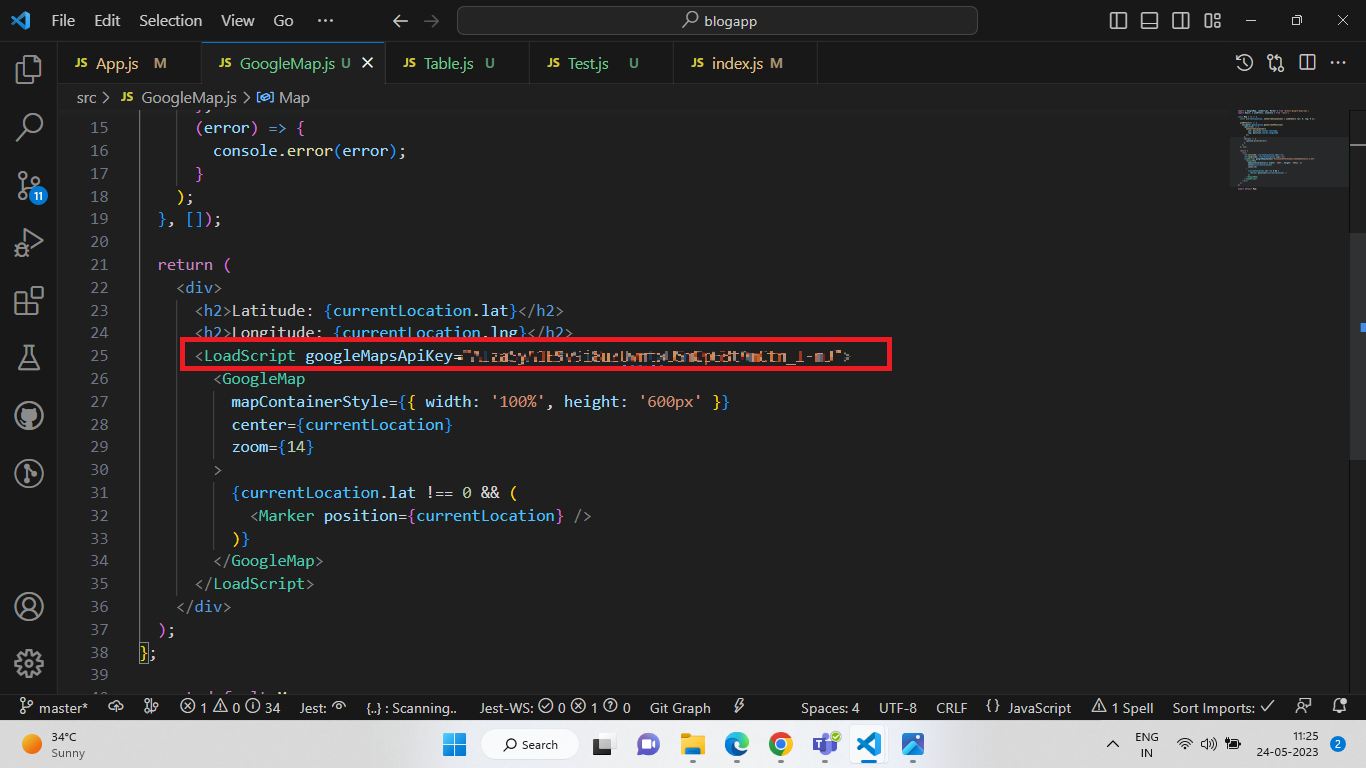Screen dimensions: 1366x768
Task: Open the Extensions view
Action: tap(29, 301)
